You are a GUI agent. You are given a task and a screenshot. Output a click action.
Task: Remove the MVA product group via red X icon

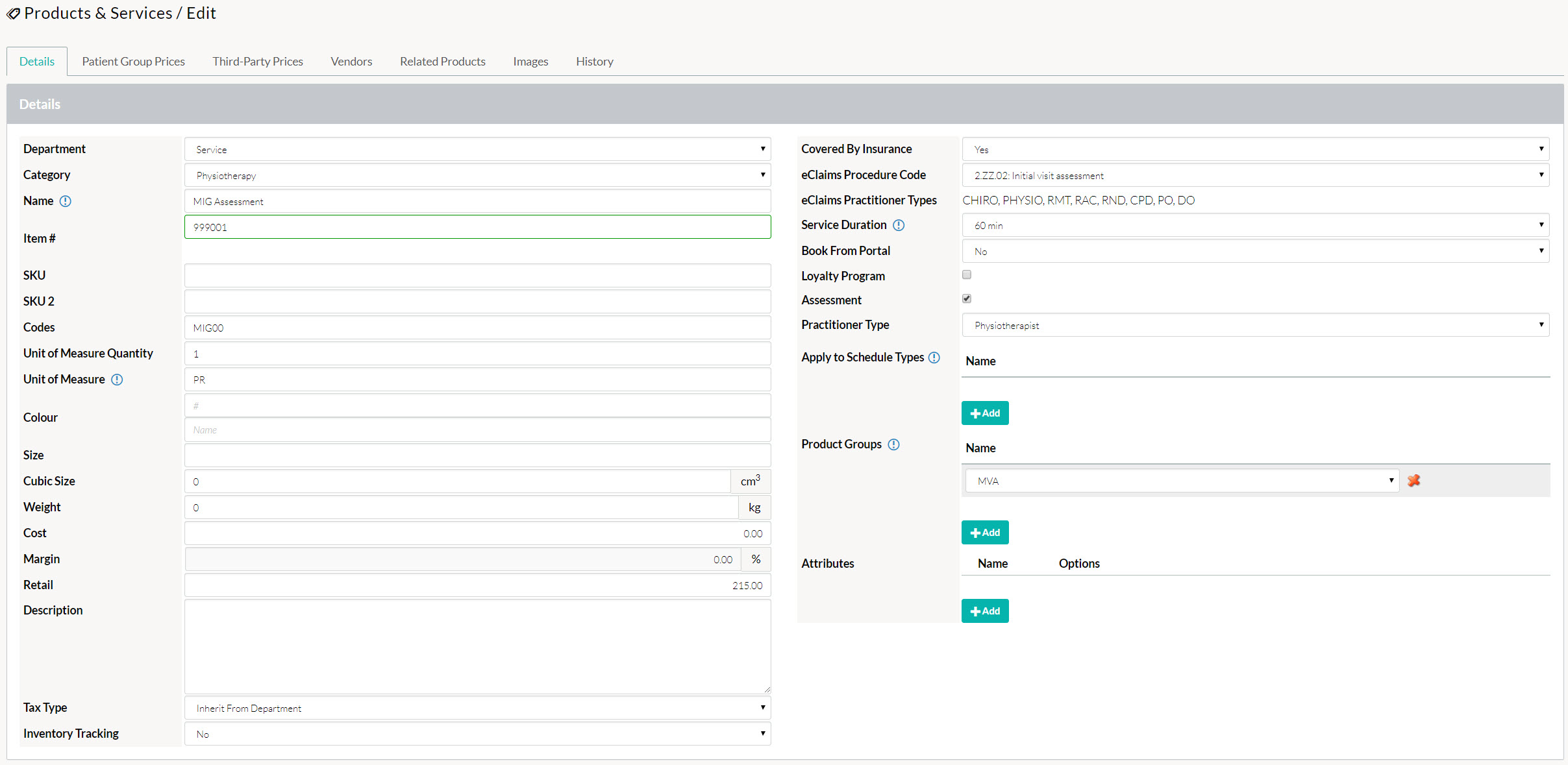[x=1413, y=480]
